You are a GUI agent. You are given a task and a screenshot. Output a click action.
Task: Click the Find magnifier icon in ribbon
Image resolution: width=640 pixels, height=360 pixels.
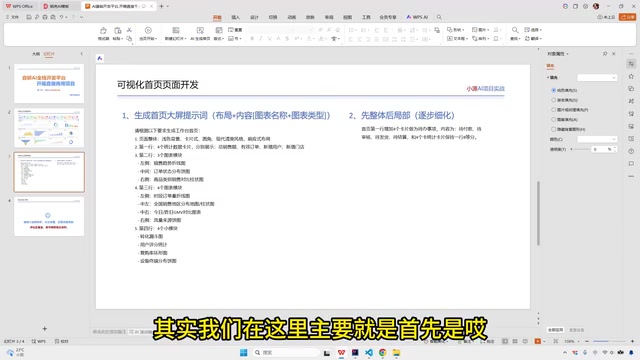[x=515, y=30]
